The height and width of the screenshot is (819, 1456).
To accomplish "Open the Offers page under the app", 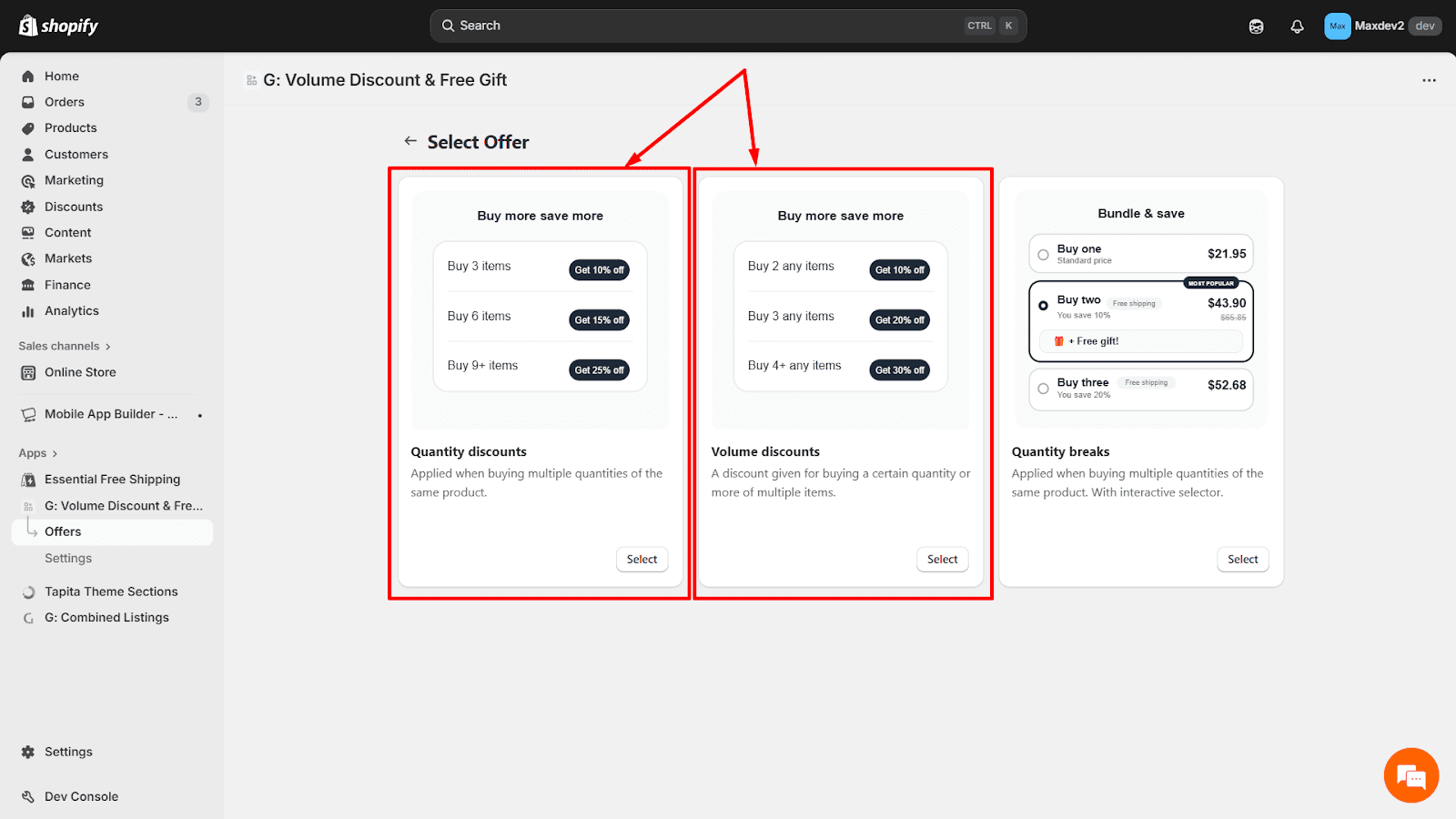I will [63, 531].
